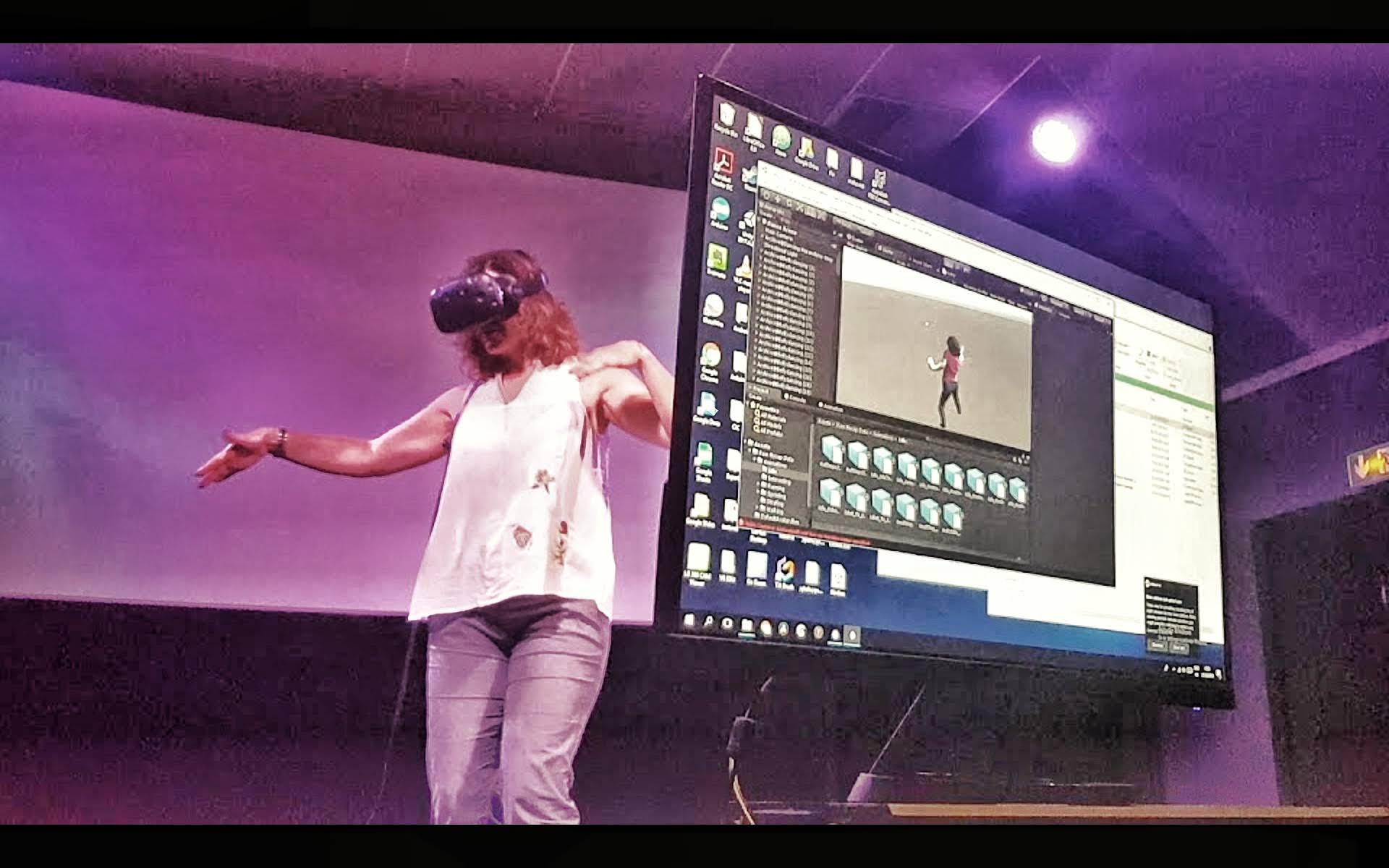Switch to the Unity Animation tab
The image size is (1389, 868).
(x=832, y=408)
